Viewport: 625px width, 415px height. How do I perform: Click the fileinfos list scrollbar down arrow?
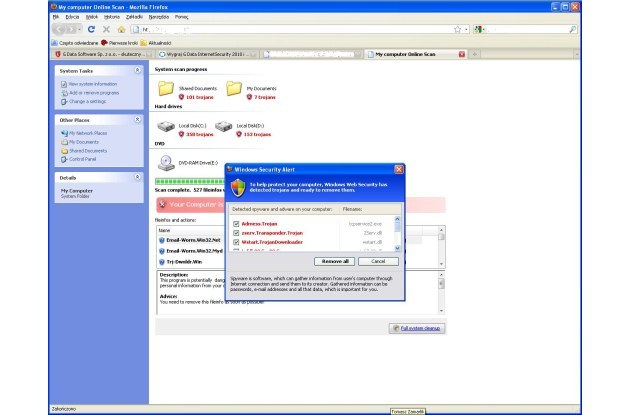441,264
